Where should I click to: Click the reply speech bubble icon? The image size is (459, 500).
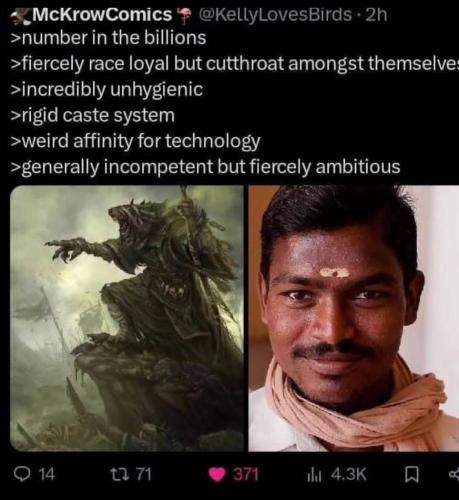coord(22,474)
